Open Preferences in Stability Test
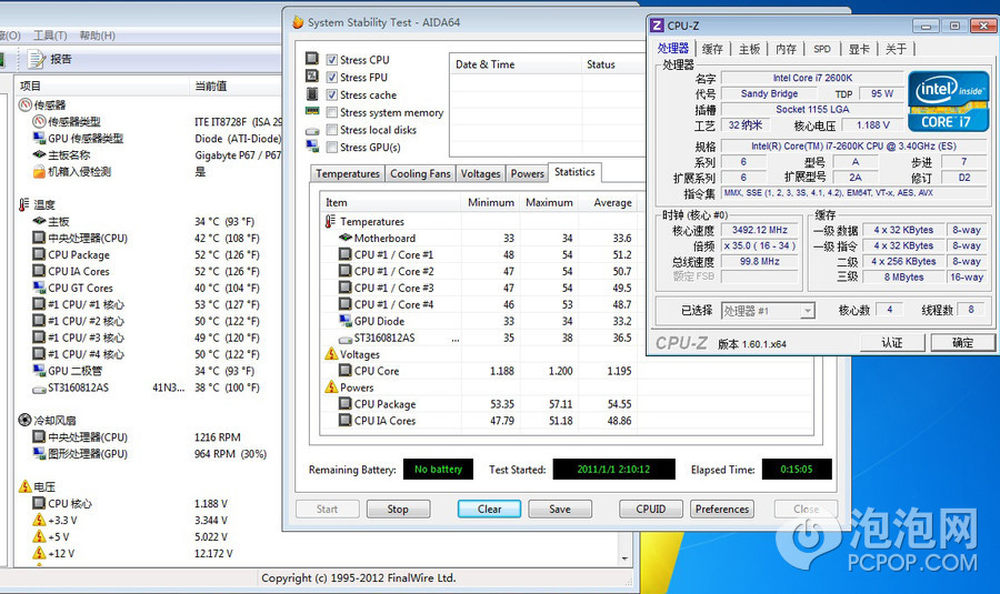This screenshot has width=1000, height=594. pos(722,509)
